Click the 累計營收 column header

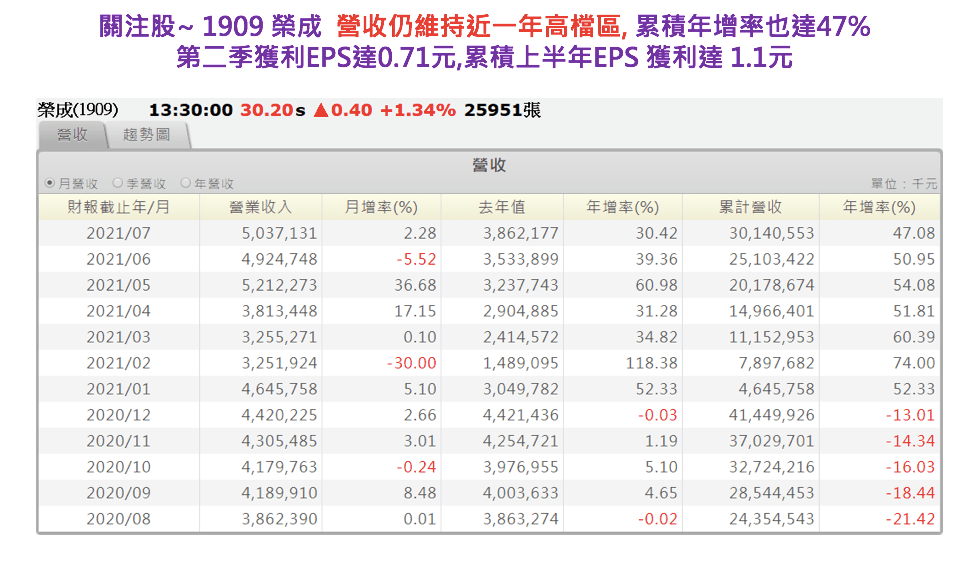[750, 207]
